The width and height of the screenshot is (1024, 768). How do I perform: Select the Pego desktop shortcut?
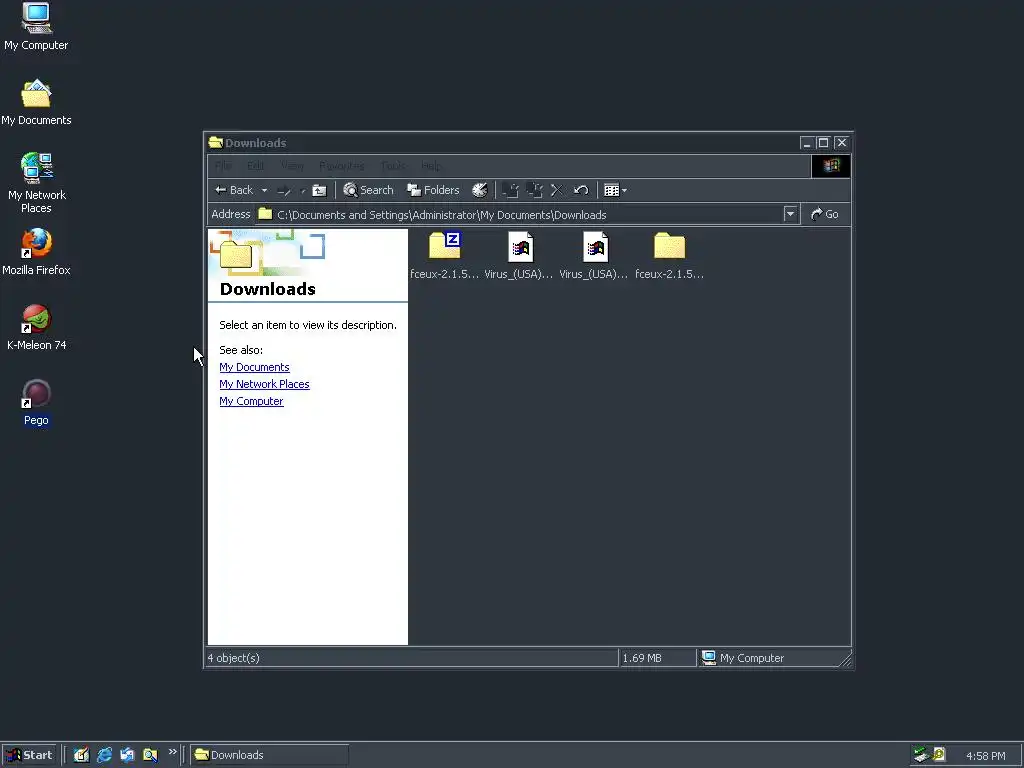pos(36,402)
